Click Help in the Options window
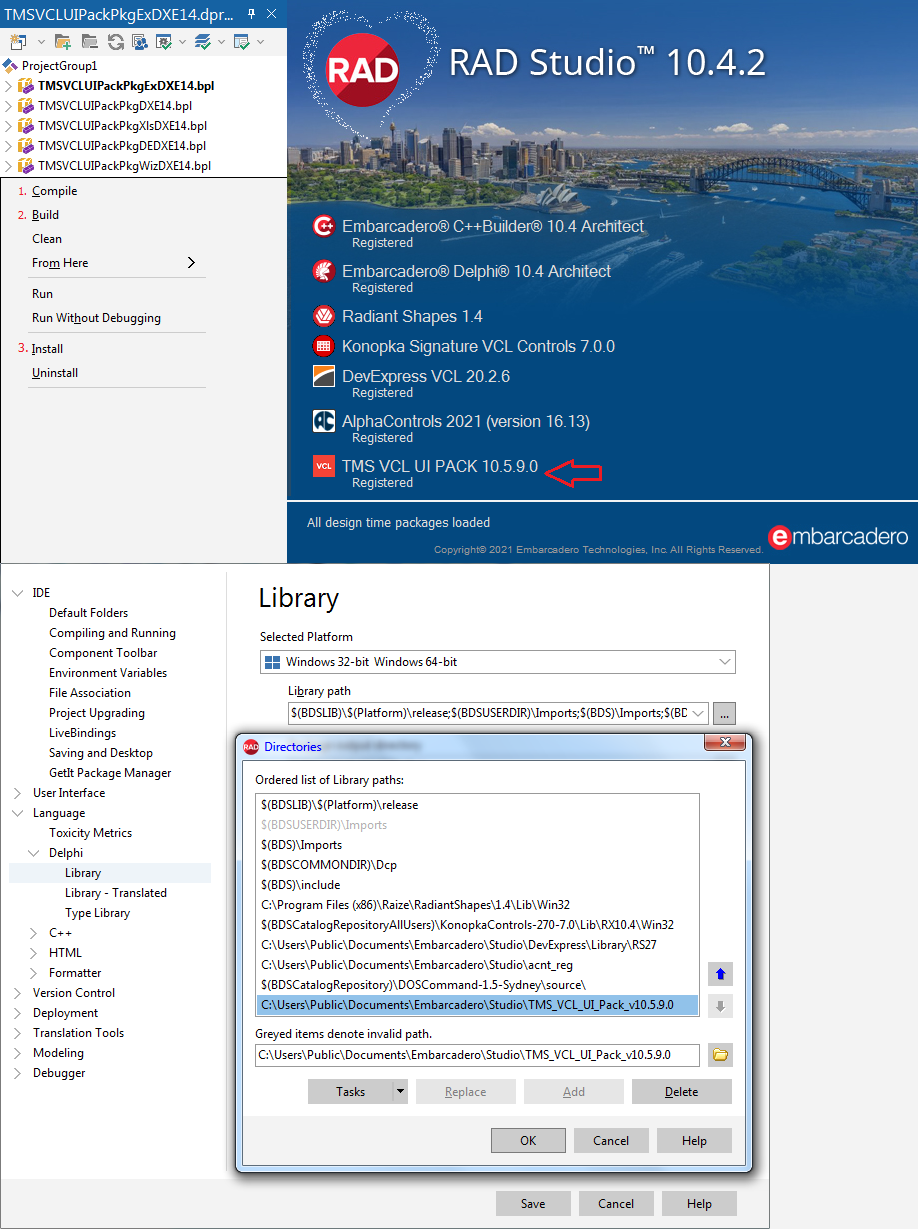This screenshot has width=918, height=1229. [699, 1204]
